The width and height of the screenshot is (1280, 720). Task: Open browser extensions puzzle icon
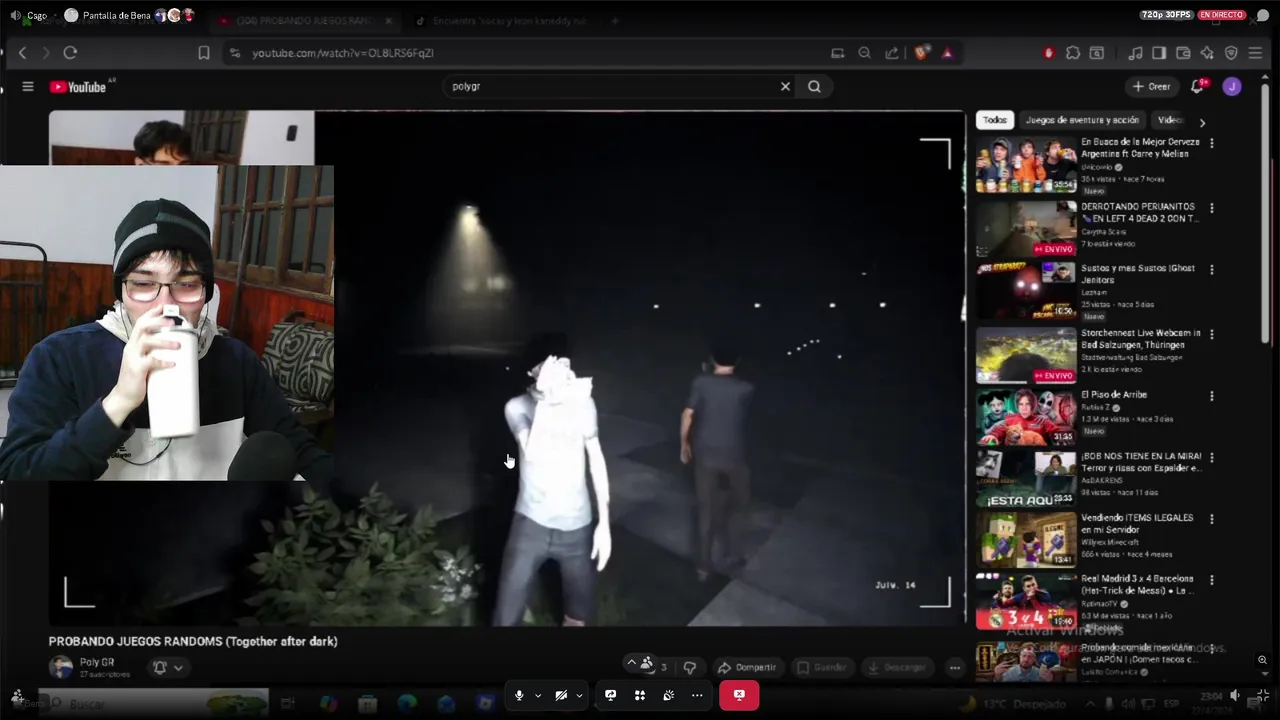point(1073,53)
